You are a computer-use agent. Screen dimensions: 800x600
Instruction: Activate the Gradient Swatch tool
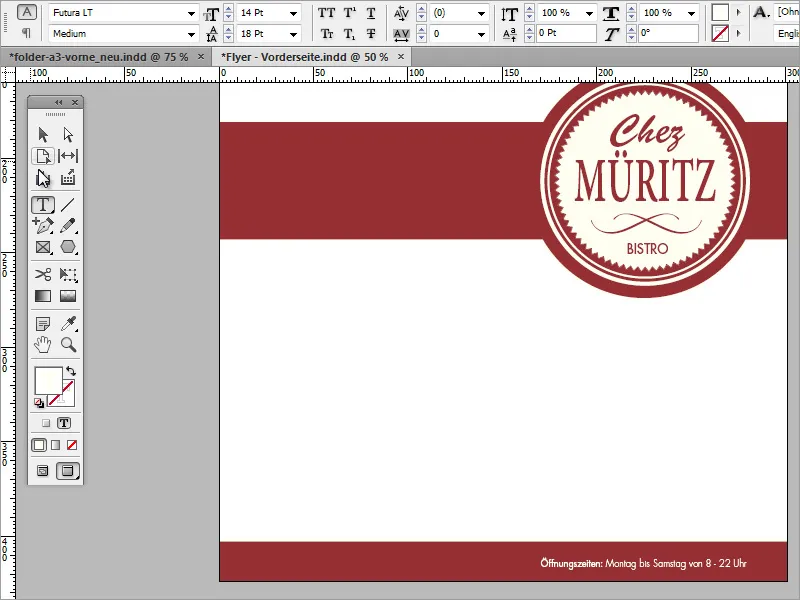43,296
